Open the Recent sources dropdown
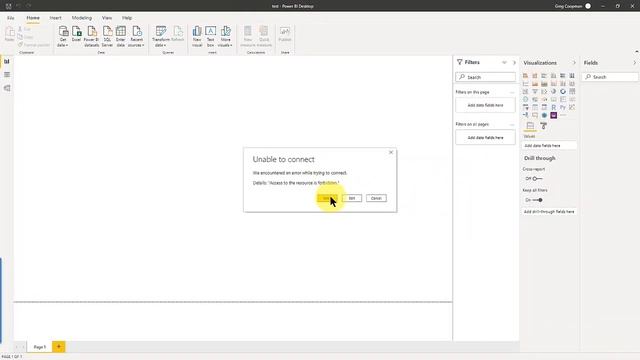 (x=136, y=36)
